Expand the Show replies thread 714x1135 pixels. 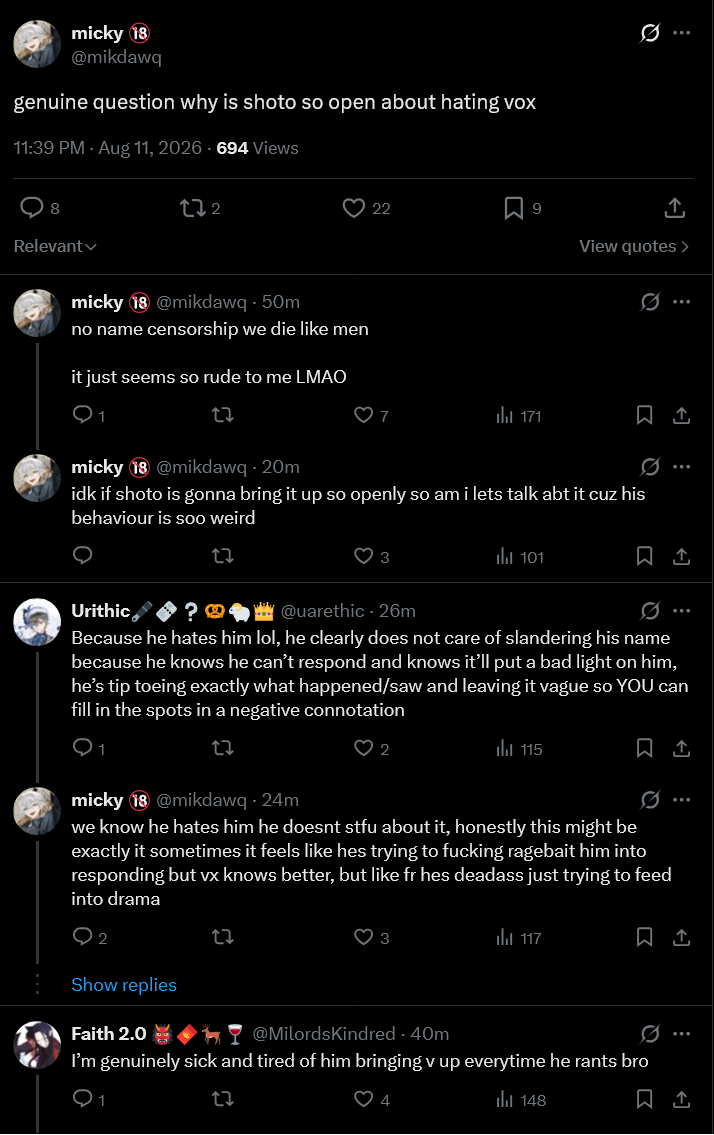pyautogui.click(x=124, y=984)
